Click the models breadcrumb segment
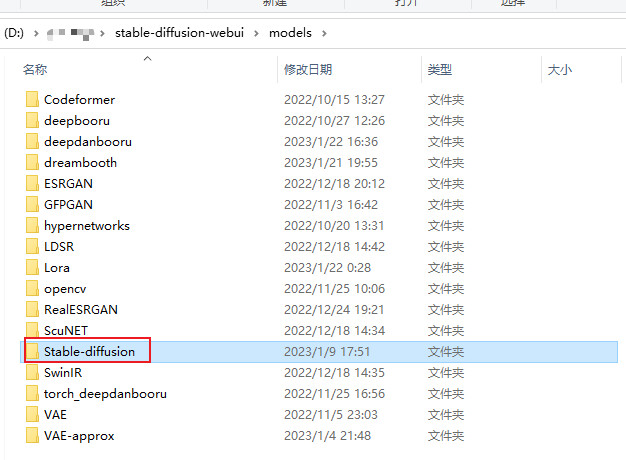 coord(291,33)
